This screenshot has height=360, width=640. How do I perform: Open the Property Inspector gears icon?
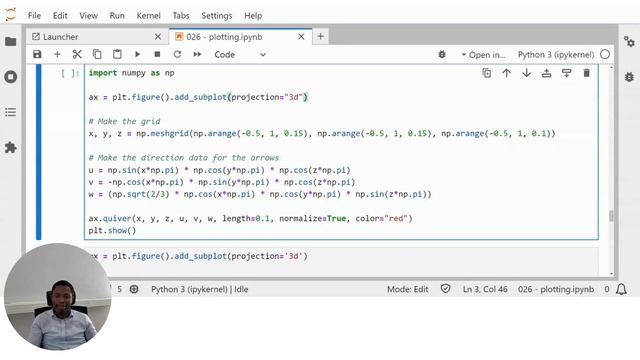coord(629,41)
